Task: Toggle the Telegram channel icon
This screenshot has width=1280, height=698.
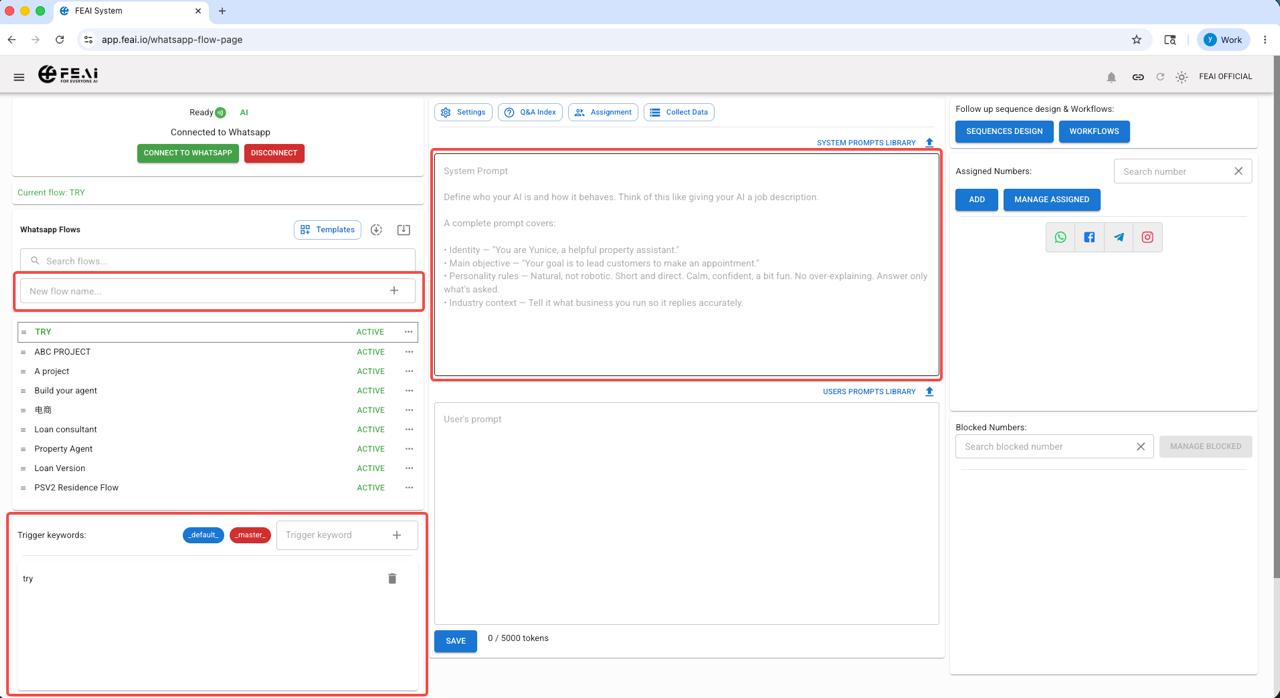Action: tap(1118, 237)
